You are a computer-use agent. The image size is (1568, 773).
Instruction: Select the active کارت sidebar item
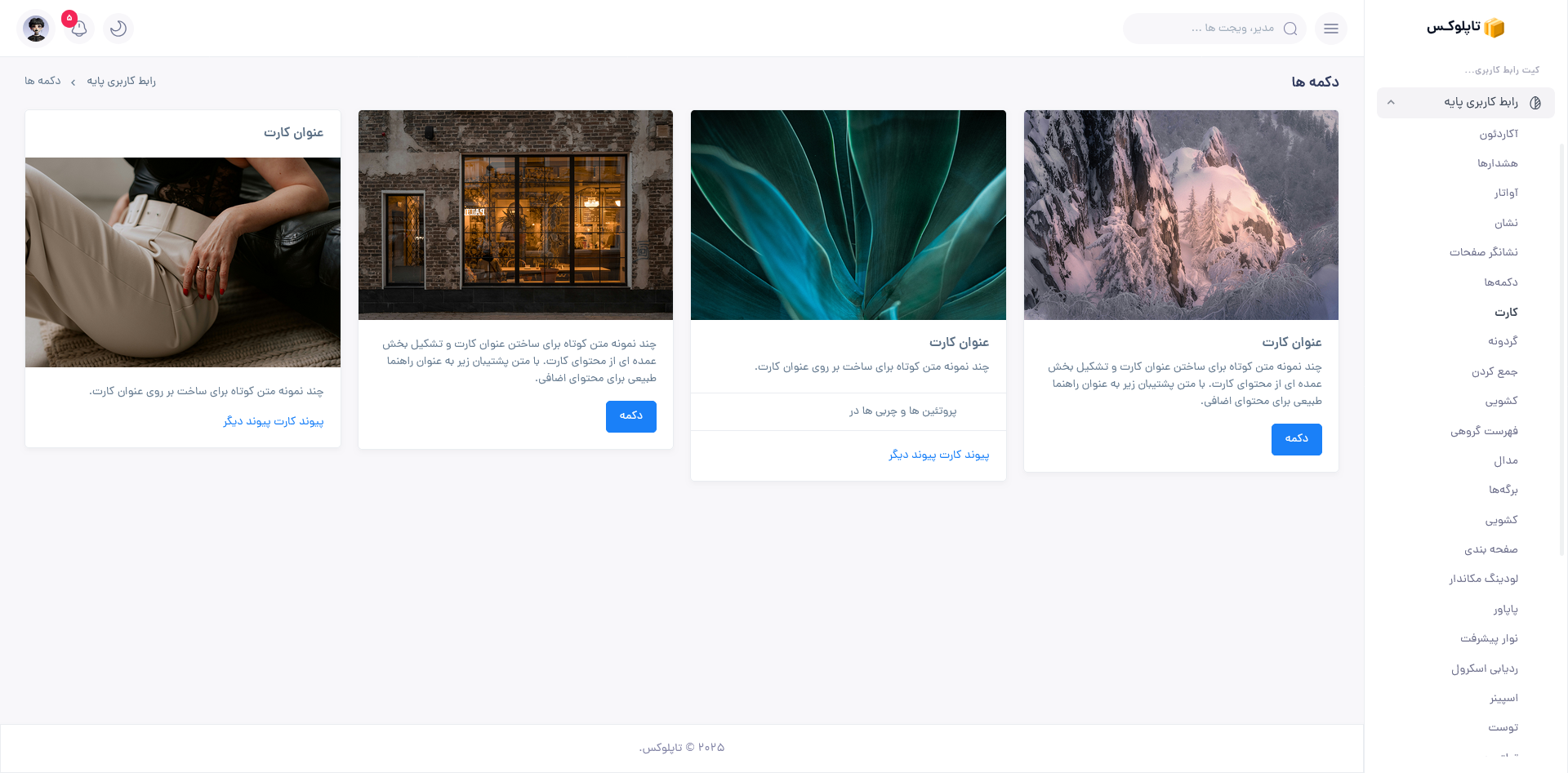(x=1506, y=313)
